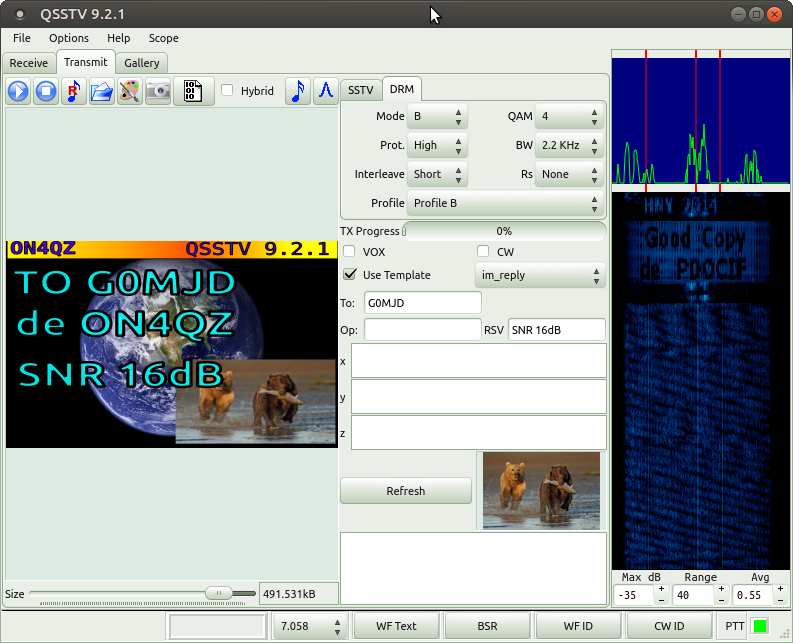Uncheck the Use Template checkbox

(x=350, y=275)
